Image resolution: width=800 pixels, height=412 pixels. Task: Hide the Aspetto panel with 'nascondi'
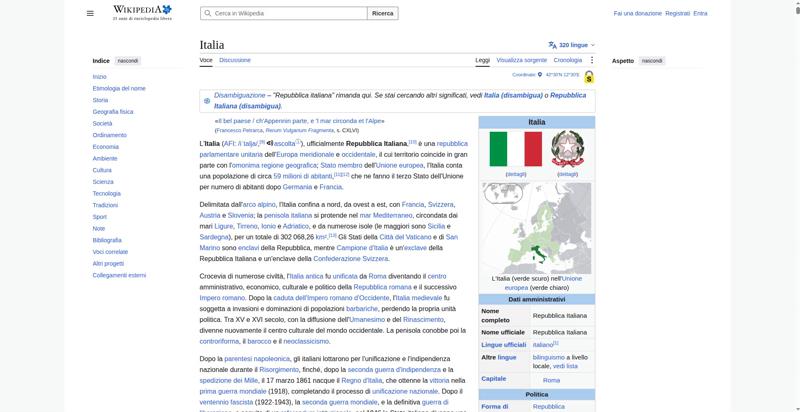652,61
